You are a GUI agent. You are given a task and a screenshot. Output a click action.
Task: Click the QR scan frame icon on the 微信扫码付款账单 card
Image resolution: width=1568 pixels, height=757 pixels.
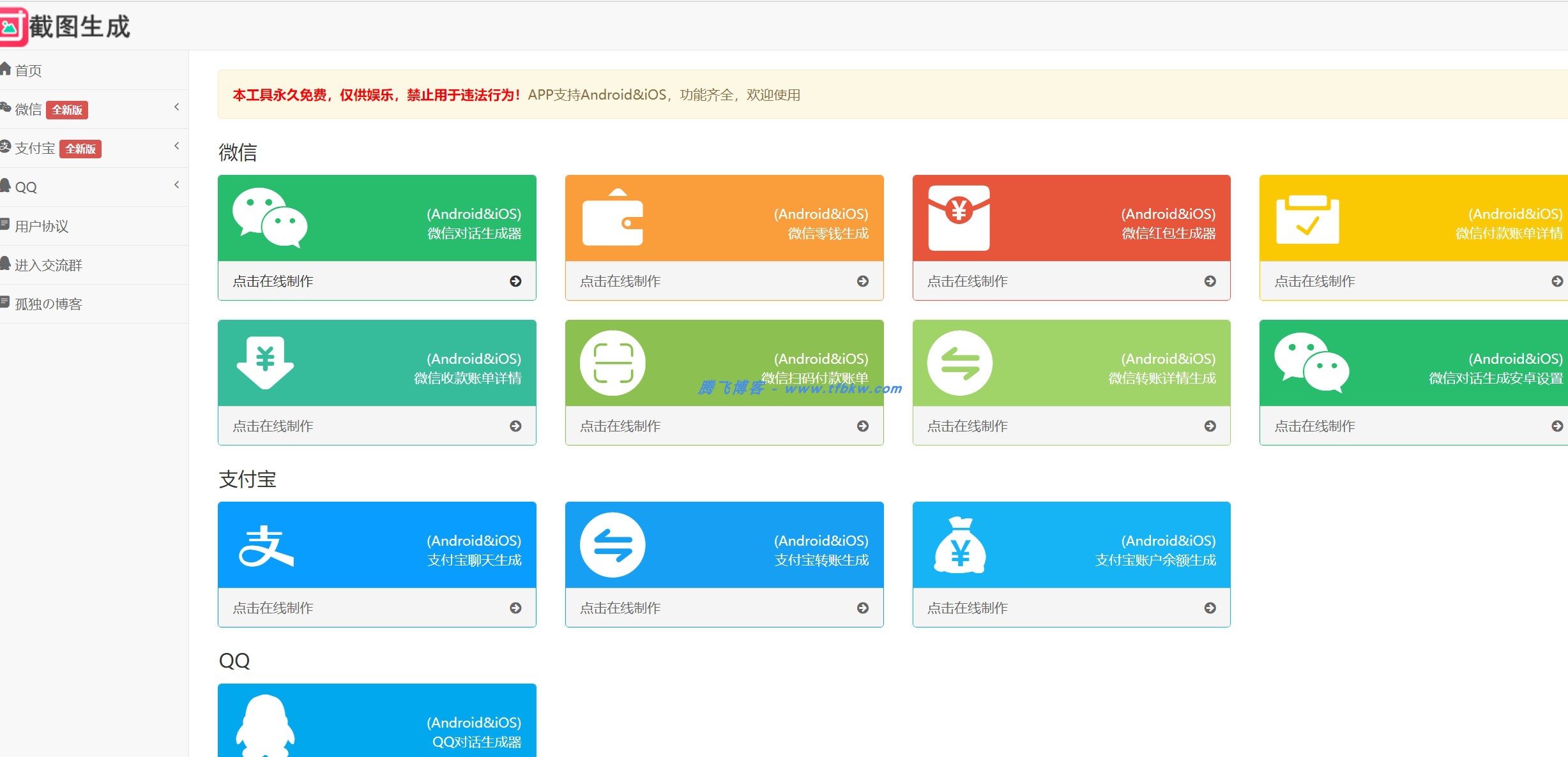[x=613, y=363]
